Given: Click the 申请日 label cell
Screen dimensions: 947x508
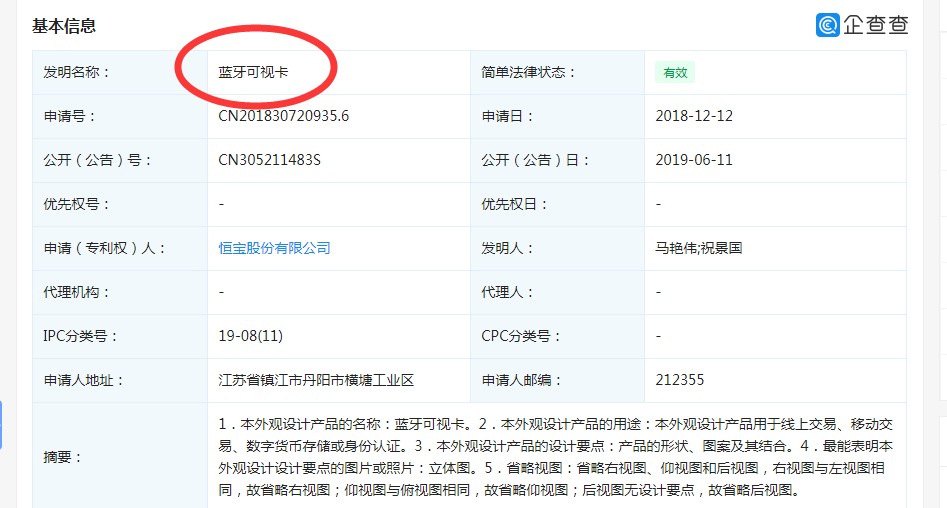Looking at the screenshot, I should click(x=557, y=116).
